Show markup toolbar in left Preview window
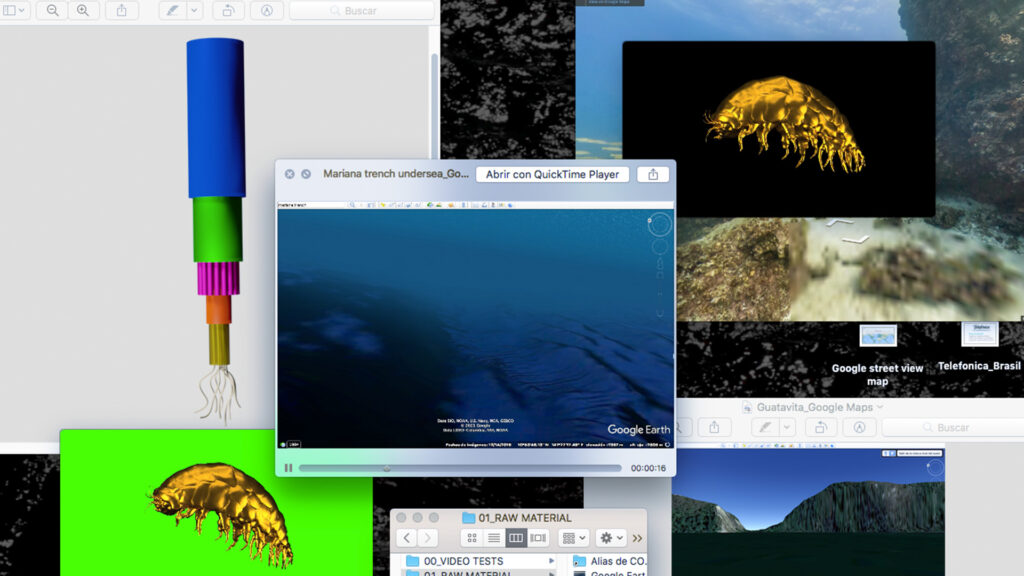Image resolution: width=1024 pixels, height=576 pixels. 266,10
